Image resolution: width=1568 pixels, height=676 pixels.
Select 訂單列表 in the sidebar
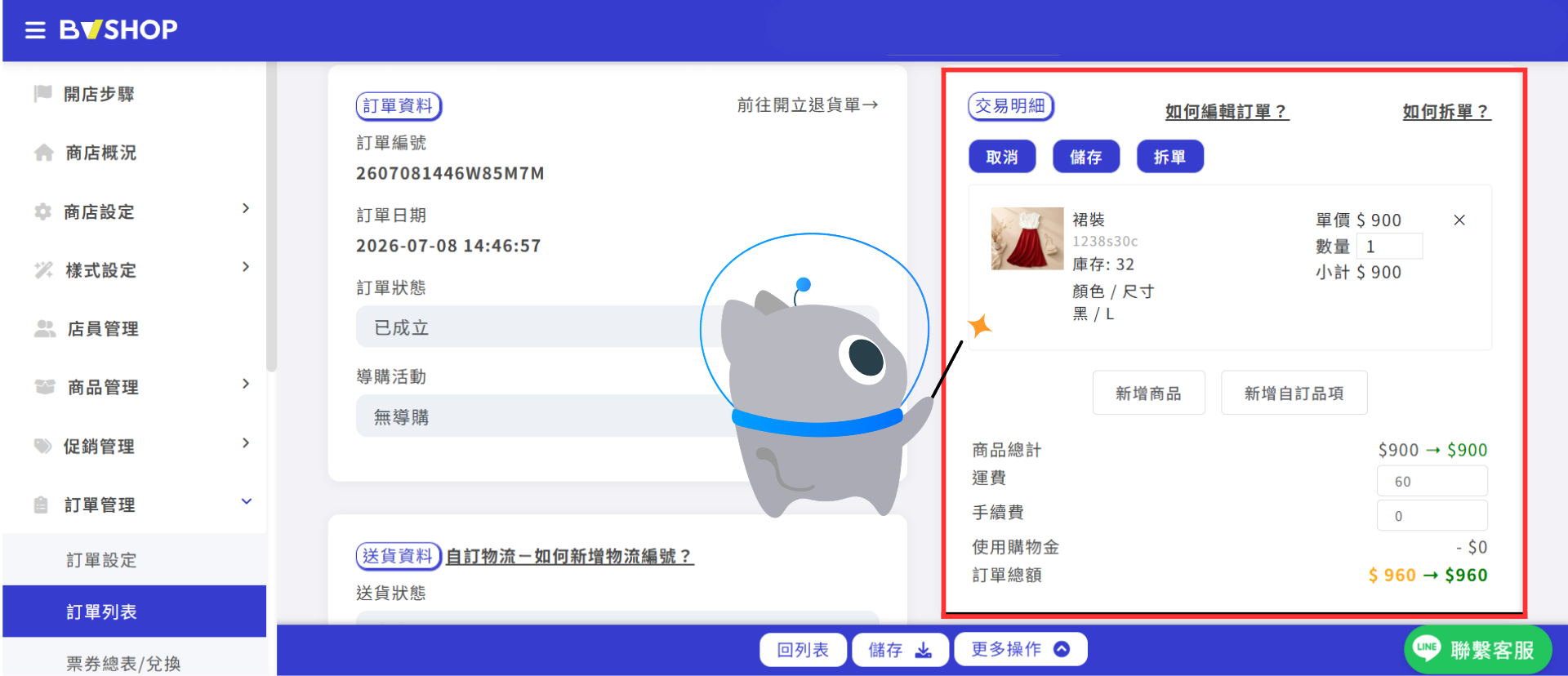click(x=134, y=612)
